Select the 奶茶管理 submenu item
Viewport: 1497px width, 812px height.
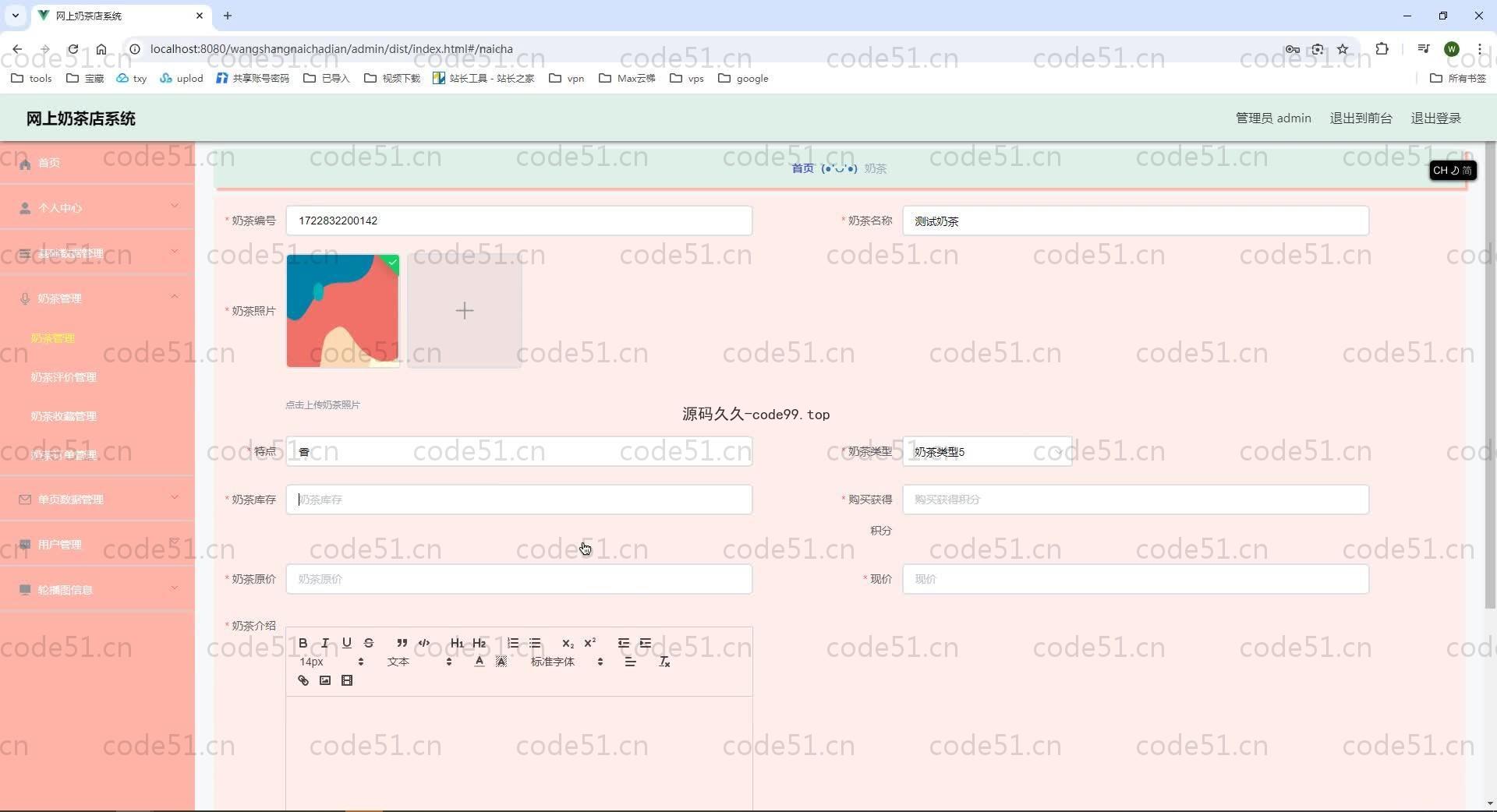pyautogui.click(x=53, y=338)
